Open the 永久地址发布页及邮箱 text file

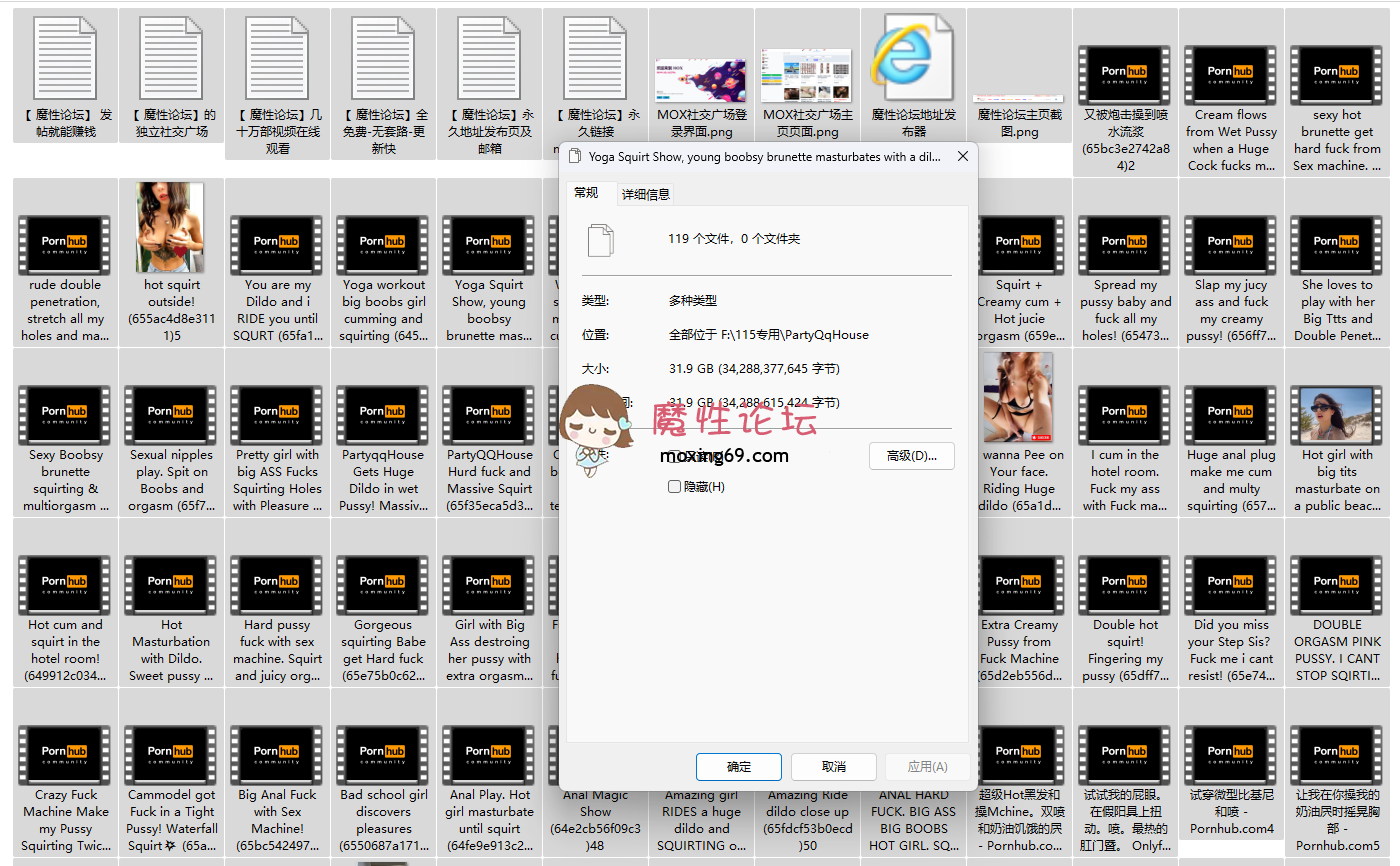point(489,58)
